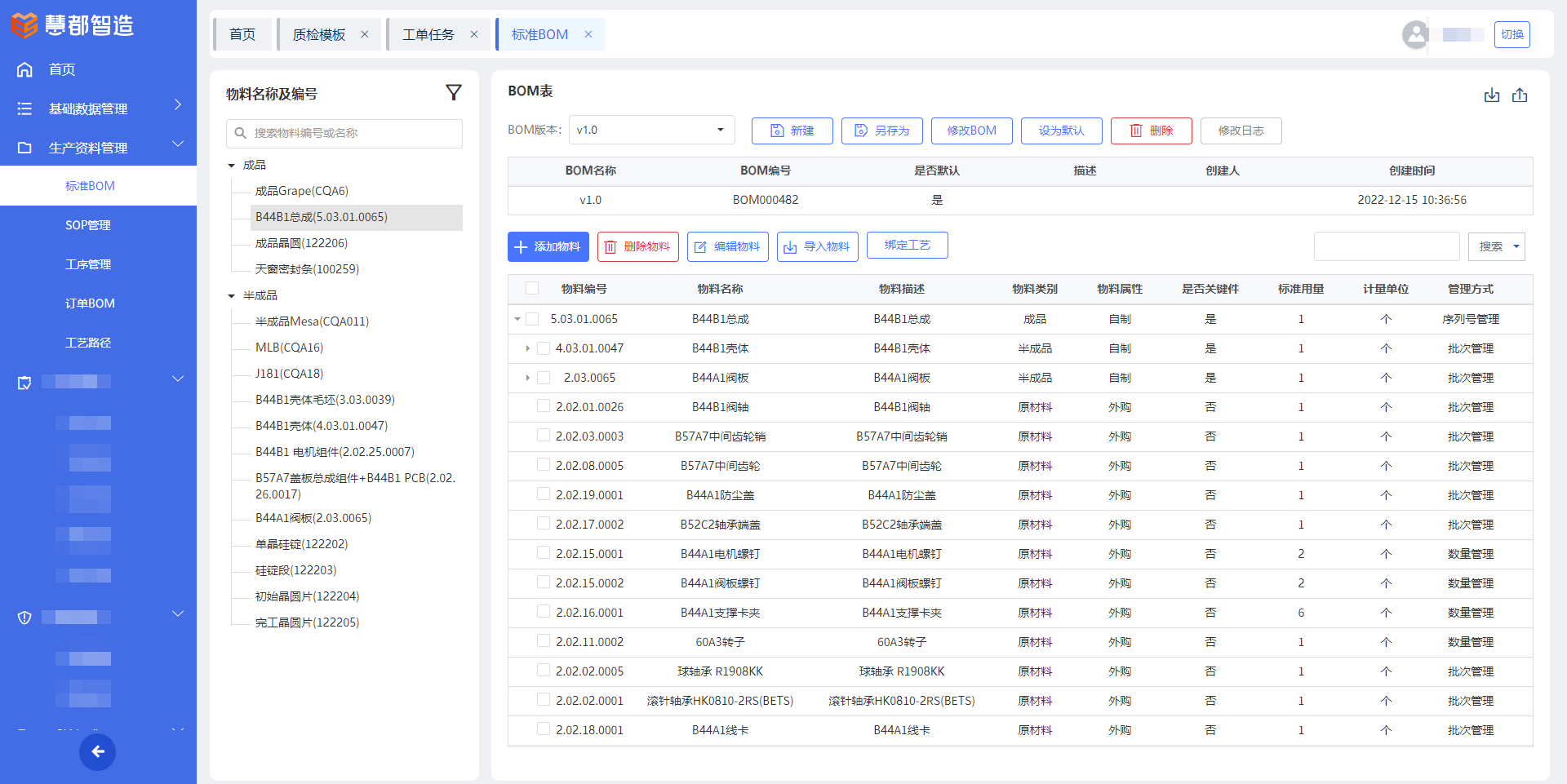Expand the 4.03.01.0047 table row
This screenshot has height=784, width=1567.
(528, 348)
